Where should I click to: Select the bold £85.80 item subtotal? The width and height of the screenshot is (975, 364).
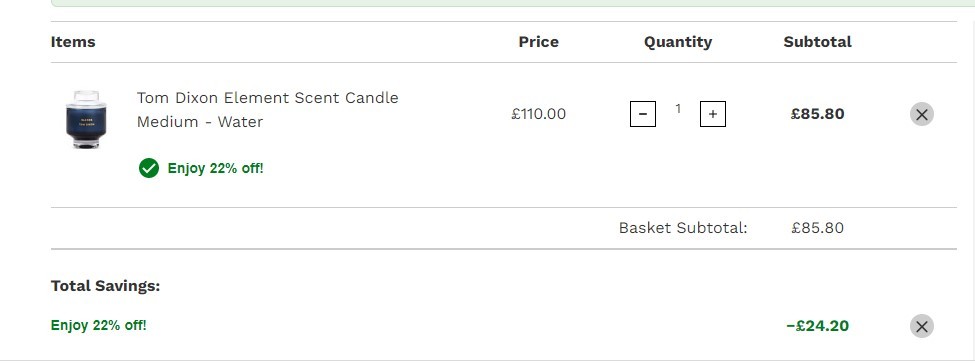pos(817,114)
